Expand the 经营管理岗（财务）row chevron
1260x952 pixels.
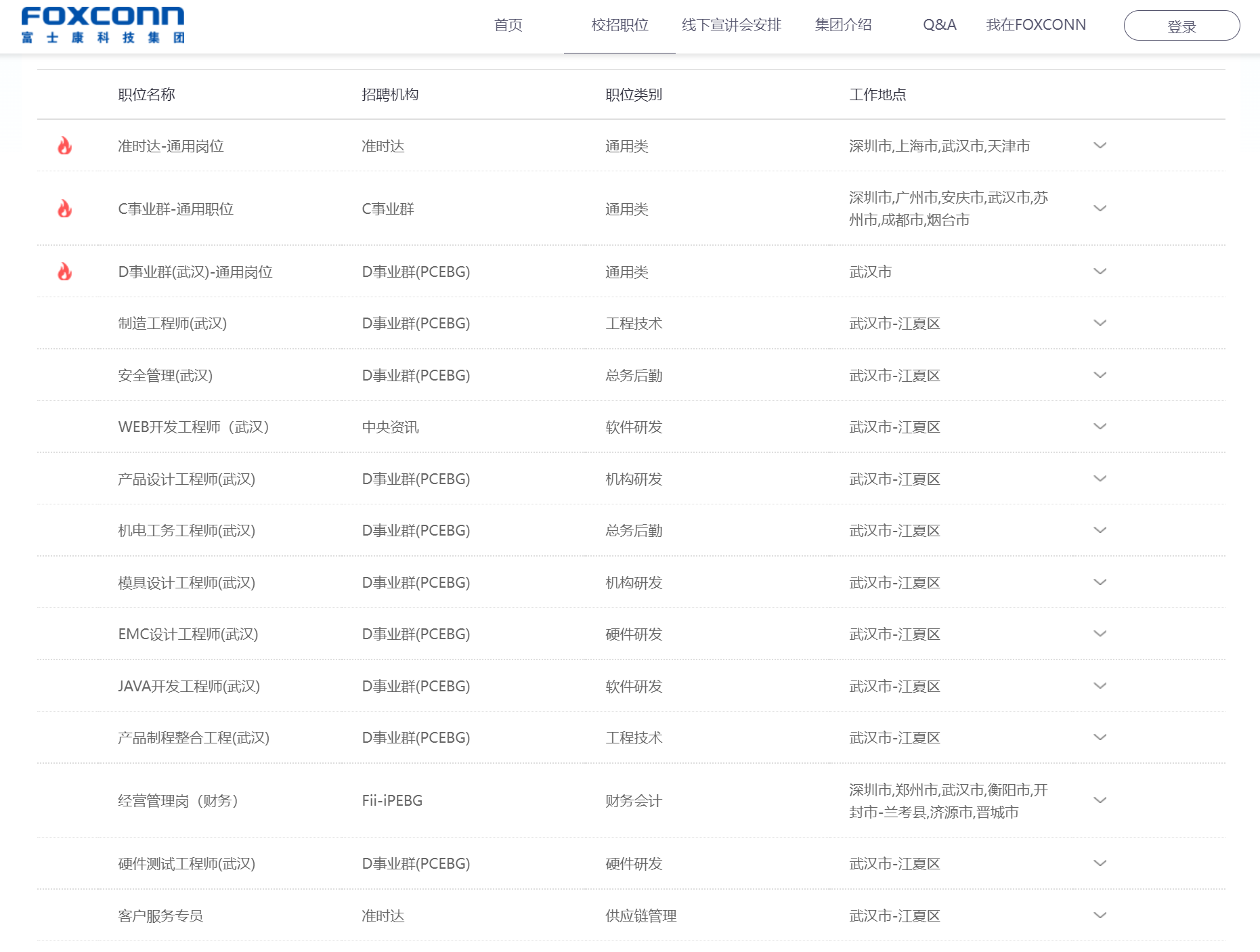[x=1100, y=800]
